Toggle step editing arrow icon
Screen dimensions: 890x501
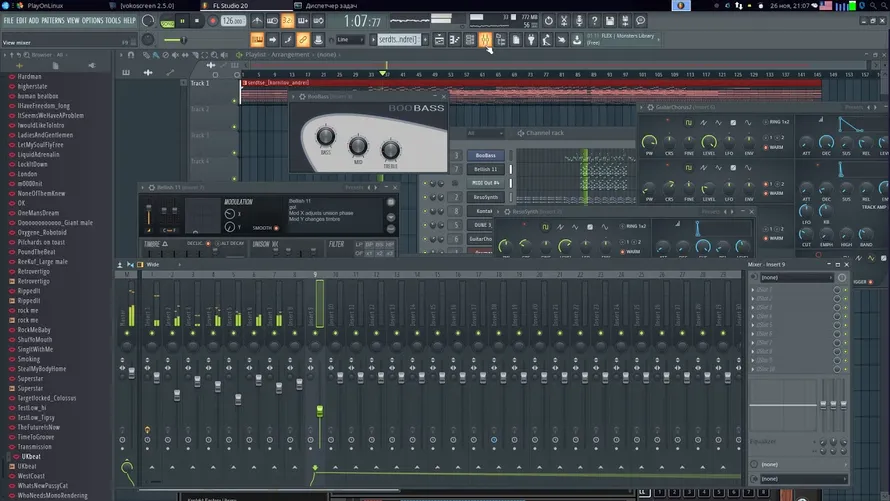click(x=272, y=39)
